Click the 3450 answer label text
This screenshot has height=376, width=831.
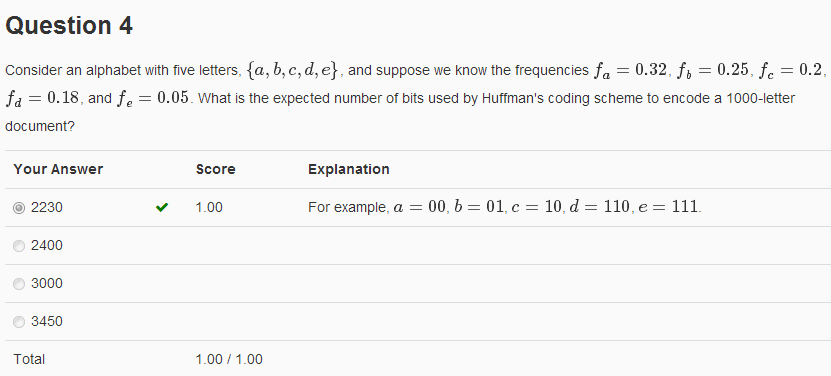click(47, 321)
